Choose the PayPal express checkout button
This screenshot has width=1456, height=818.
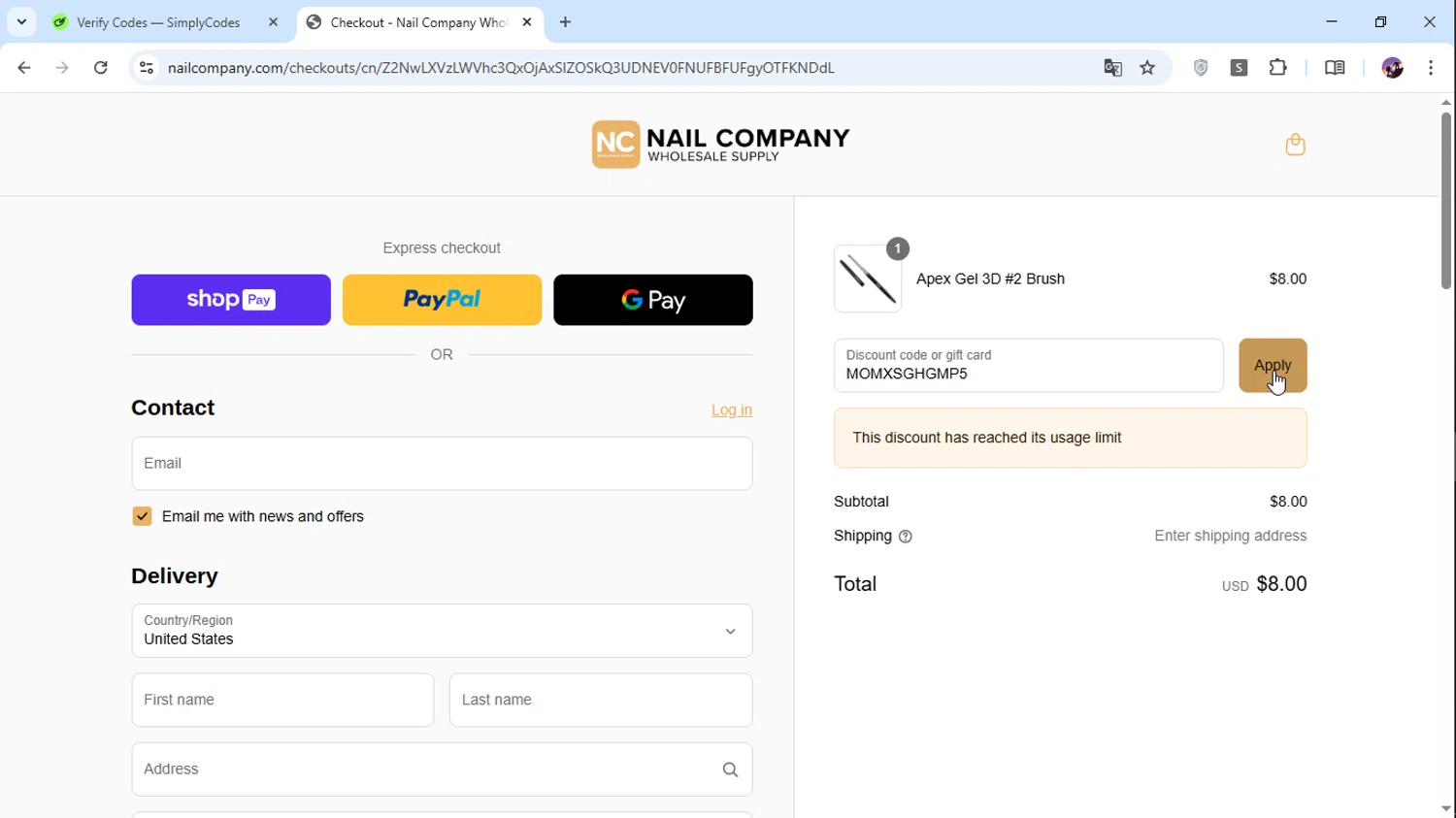pyautogui.click(x=442, y=300)
